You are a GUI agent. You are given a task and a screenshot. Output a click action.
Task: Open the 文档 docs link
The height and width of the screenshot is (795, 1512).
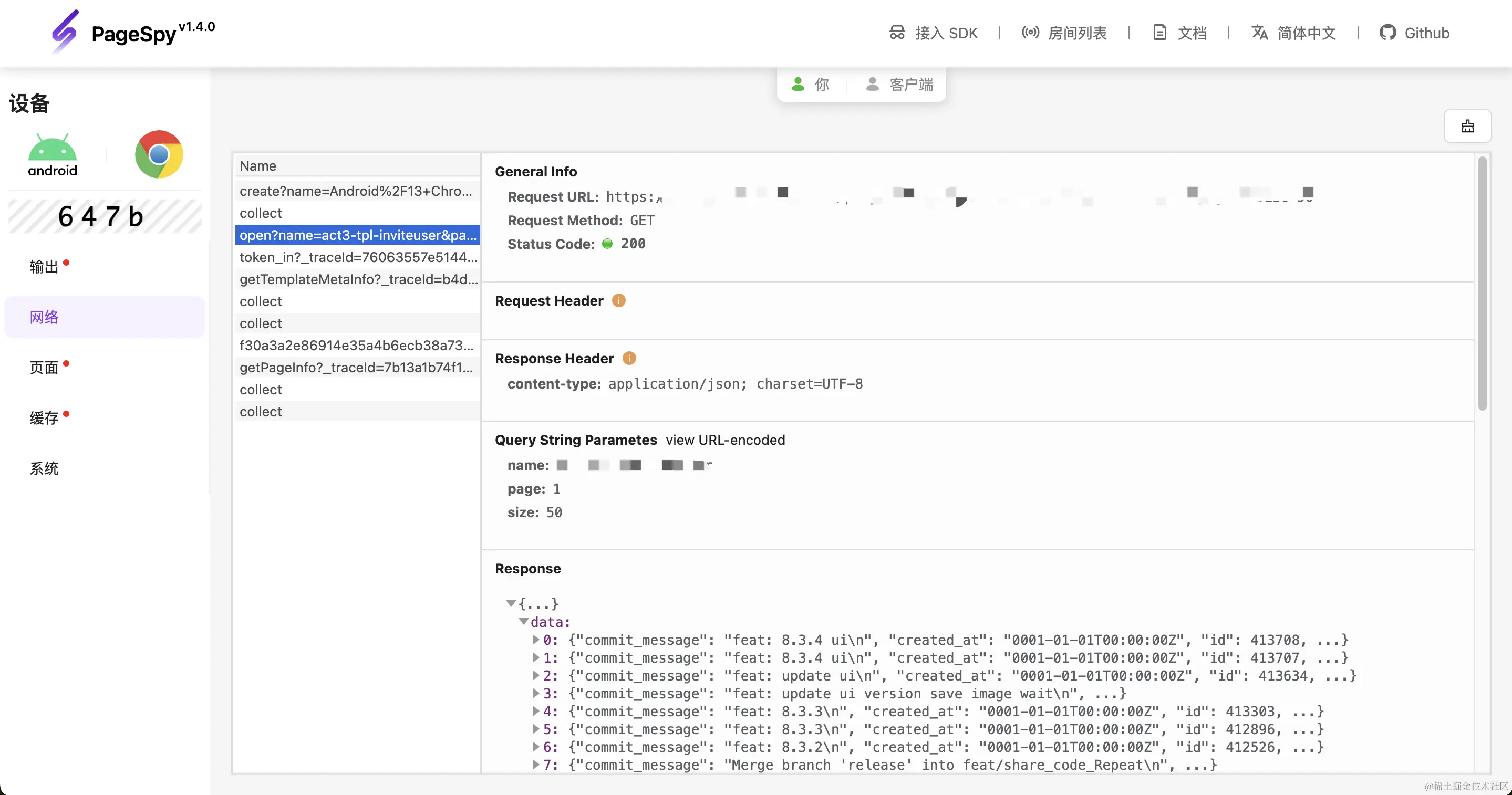click(x=1179, y=33)
